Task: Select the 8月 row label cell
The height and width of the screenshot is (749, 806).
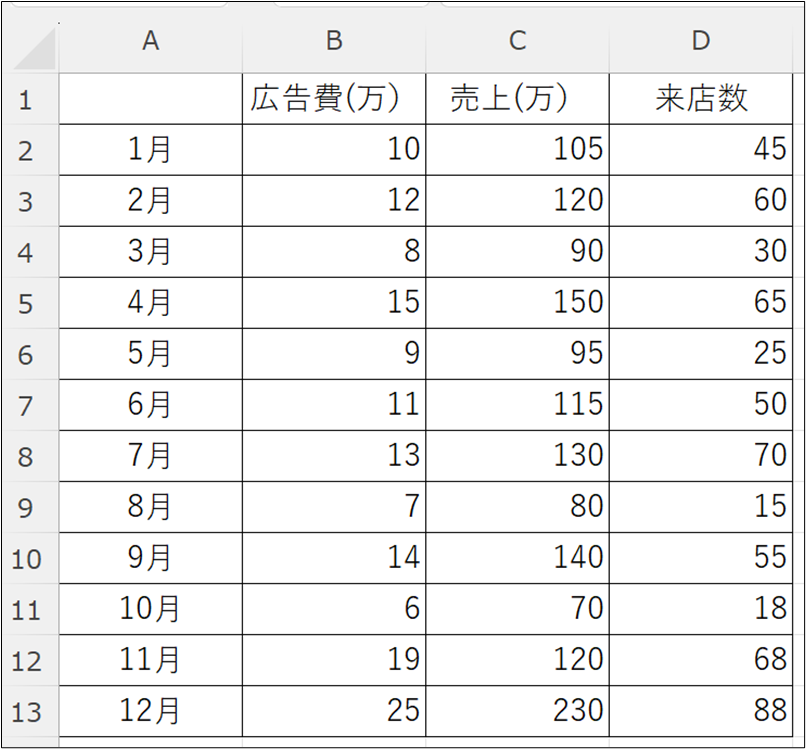Action: click(x=150, y=507)
